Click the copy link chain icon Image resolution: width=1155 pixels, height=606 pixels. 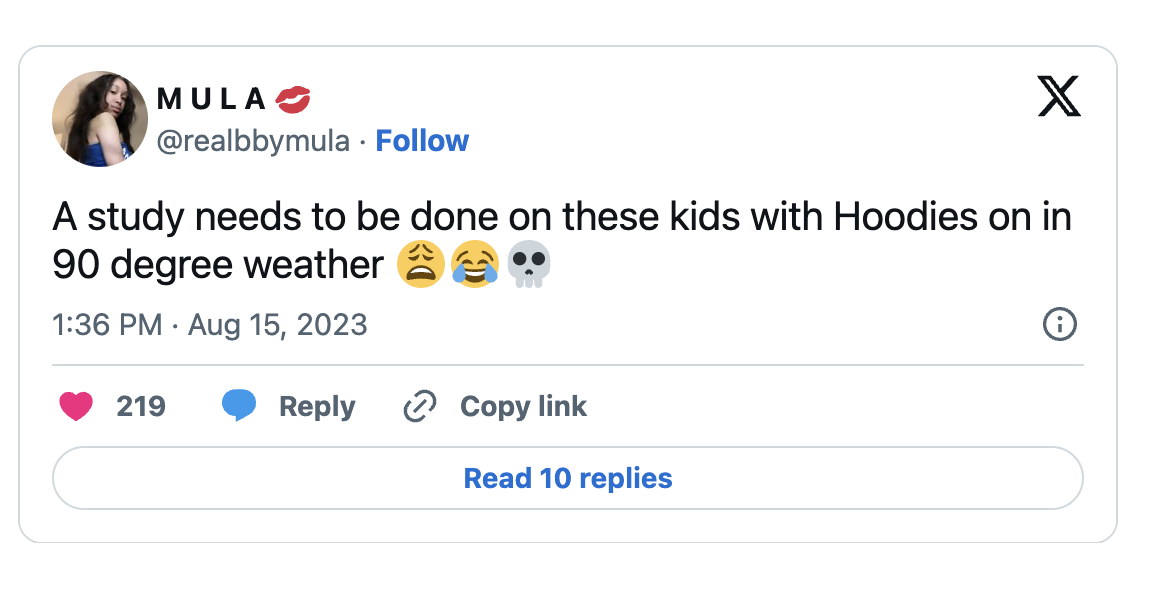(419, 406)
